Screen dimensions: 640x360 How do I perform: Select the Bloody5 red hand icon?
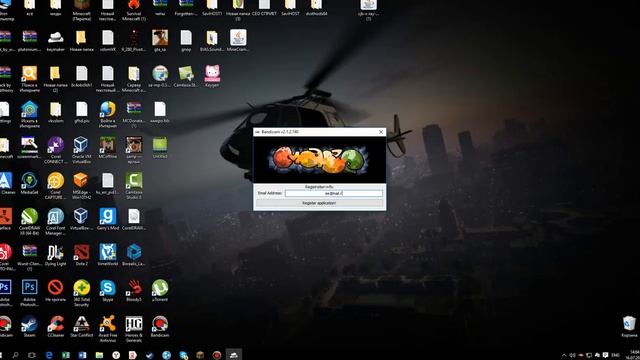(134, 291)
